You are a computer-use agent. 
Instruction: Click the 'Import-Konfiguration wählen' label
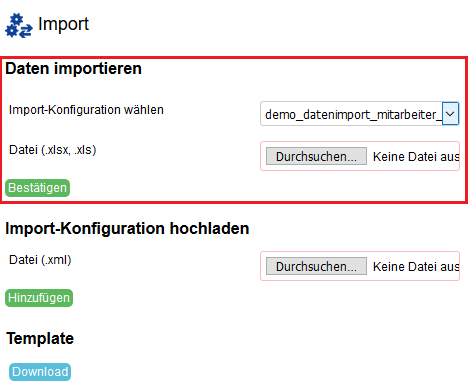[x=86, y=110]
